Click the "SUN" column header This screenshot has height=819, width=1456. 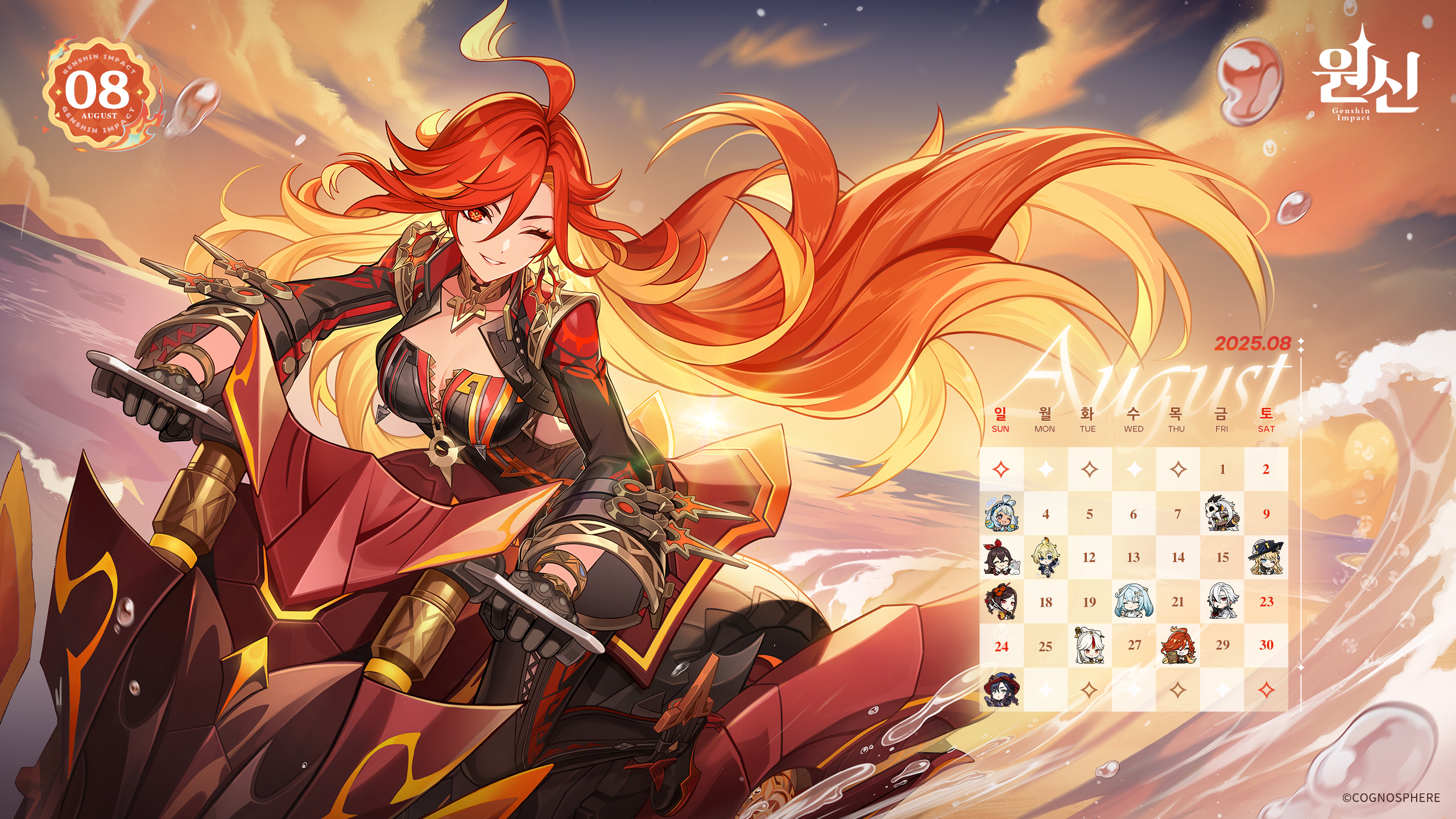point(1000,429)
